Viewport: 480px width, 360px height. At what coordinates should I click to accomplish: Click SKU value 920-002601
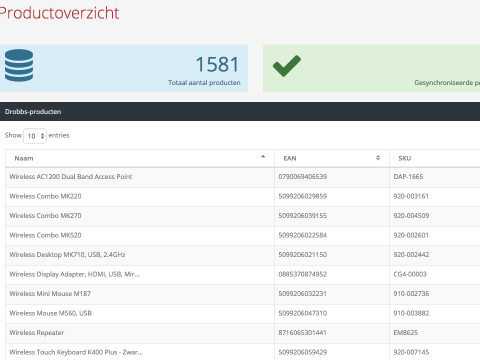tap(411, 235)
